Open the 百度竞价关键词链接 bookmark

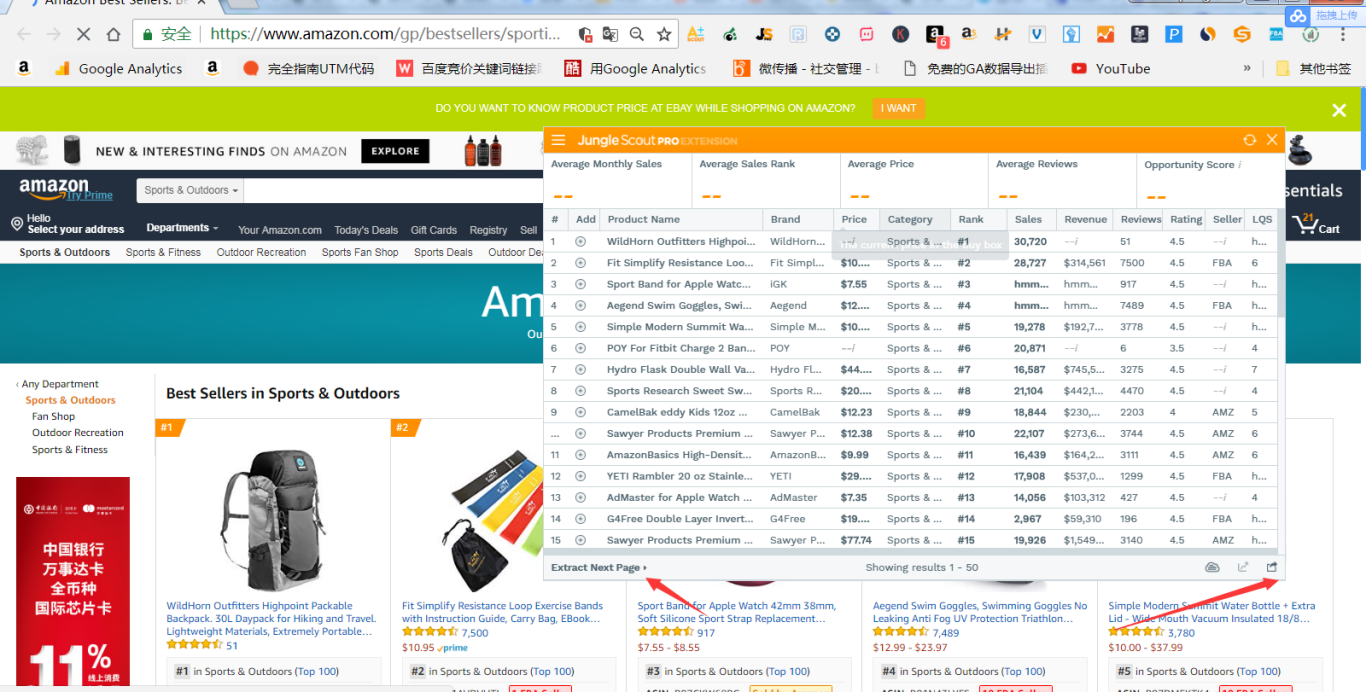[470, 69]
